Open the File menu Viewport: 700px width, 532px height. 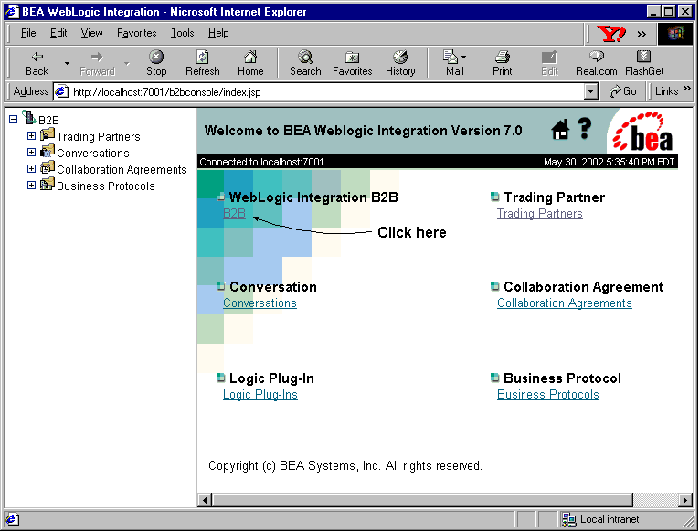pyautogui.click(x=29, y=33)
